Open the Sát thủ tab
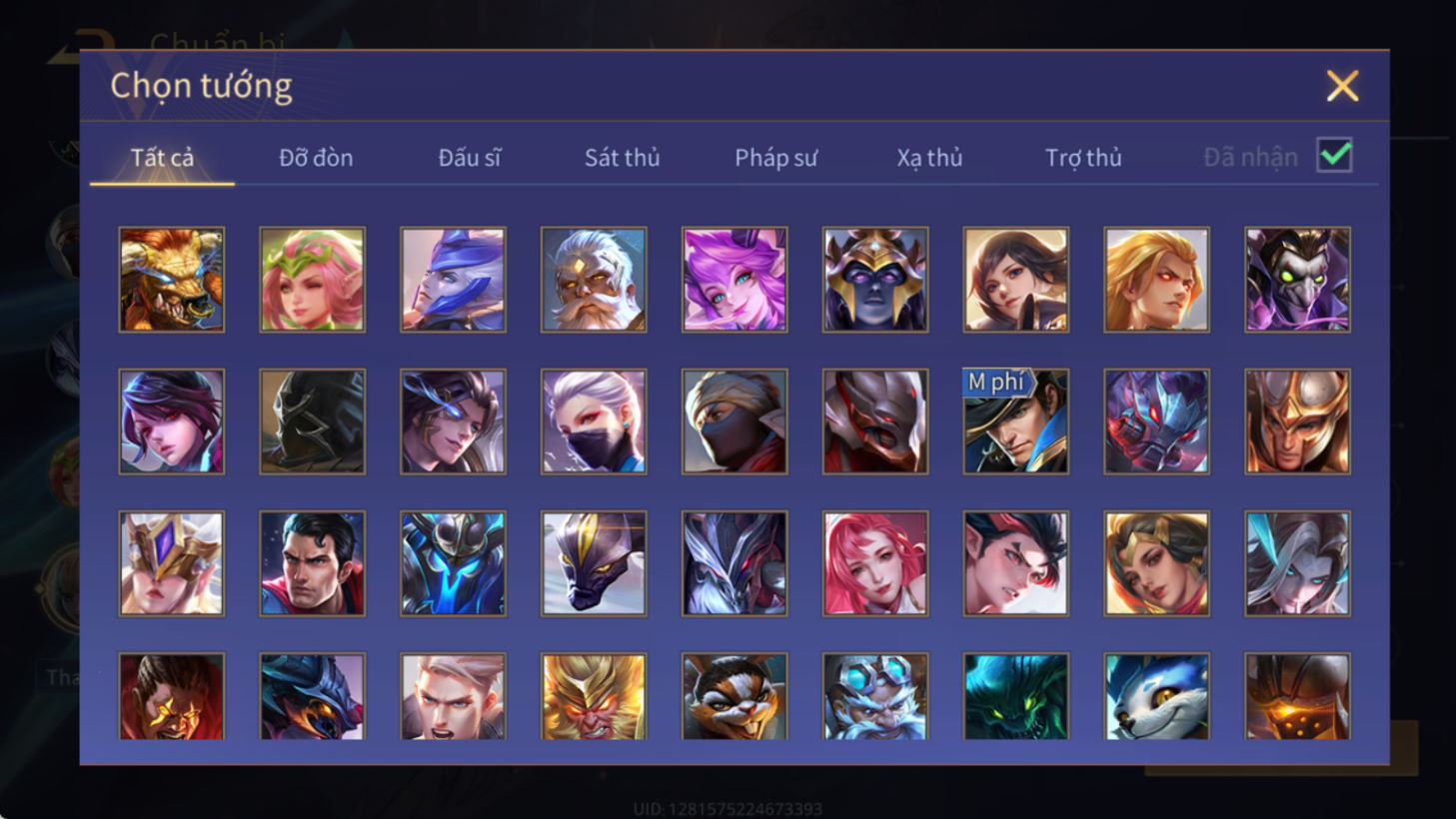Image resolution: width=1456 pixels, height=819 pixels. click(x=622, y=158)
